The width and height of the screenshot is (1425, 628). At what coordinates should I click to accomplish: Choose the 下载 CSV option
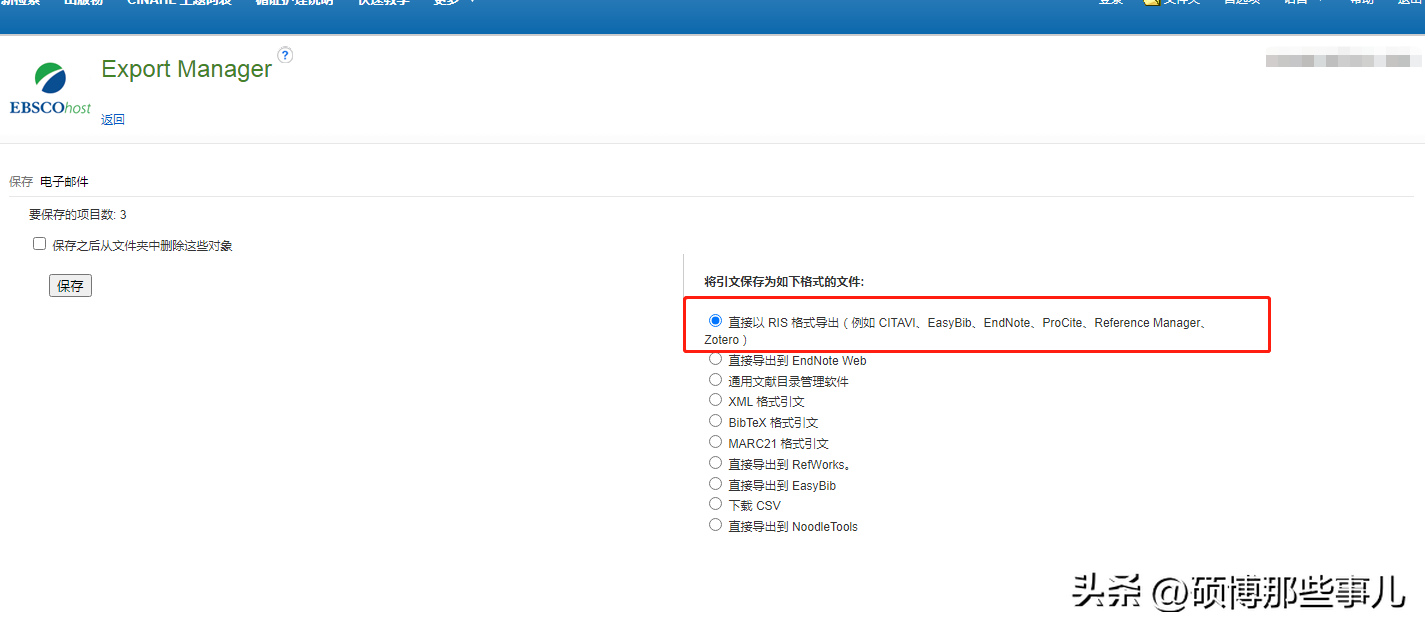point(715,504)
